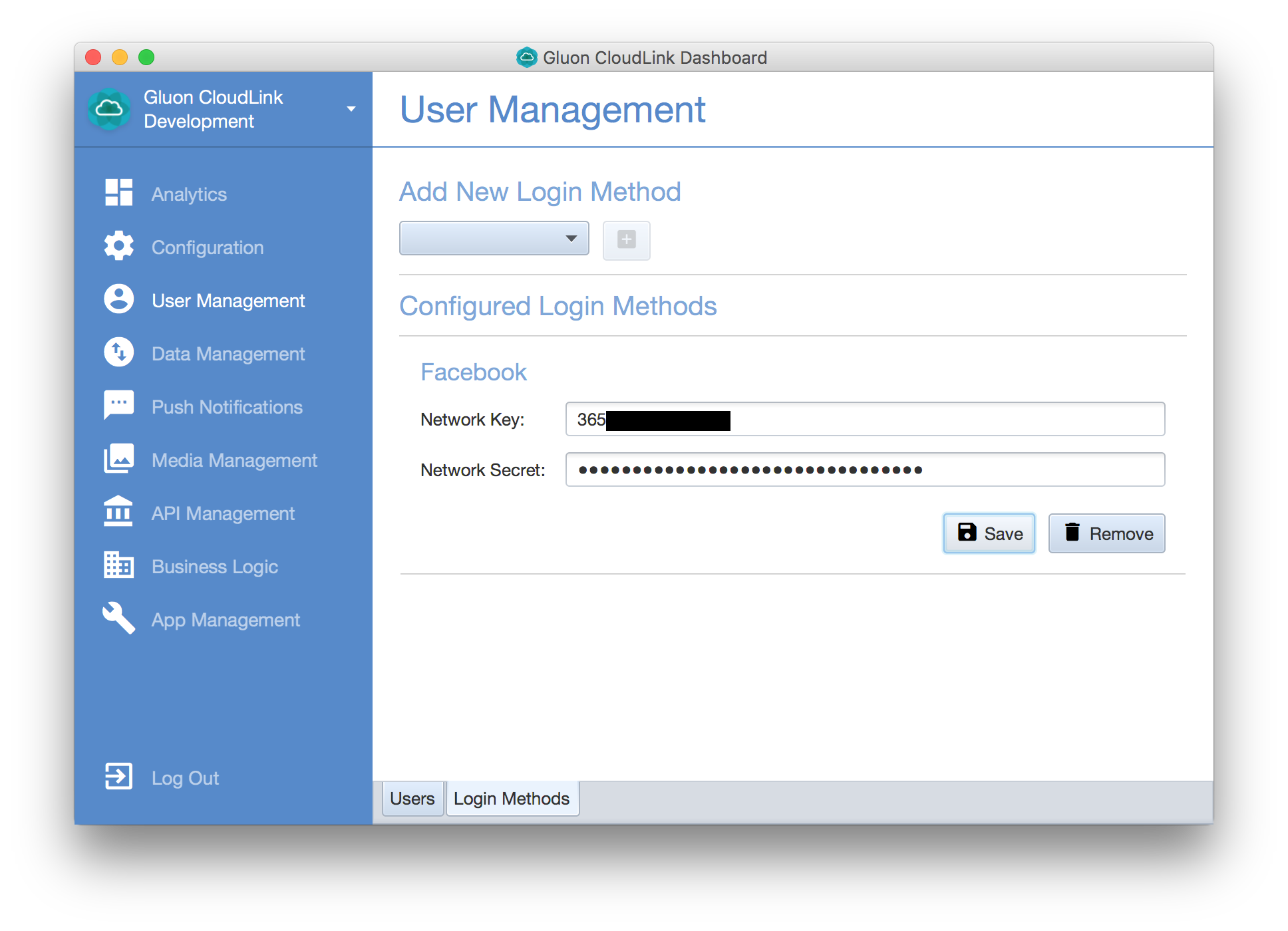Viewport: 1288px width, 931px height.
Task: Click the plus icon to add login method
Action: coord(627,240)
